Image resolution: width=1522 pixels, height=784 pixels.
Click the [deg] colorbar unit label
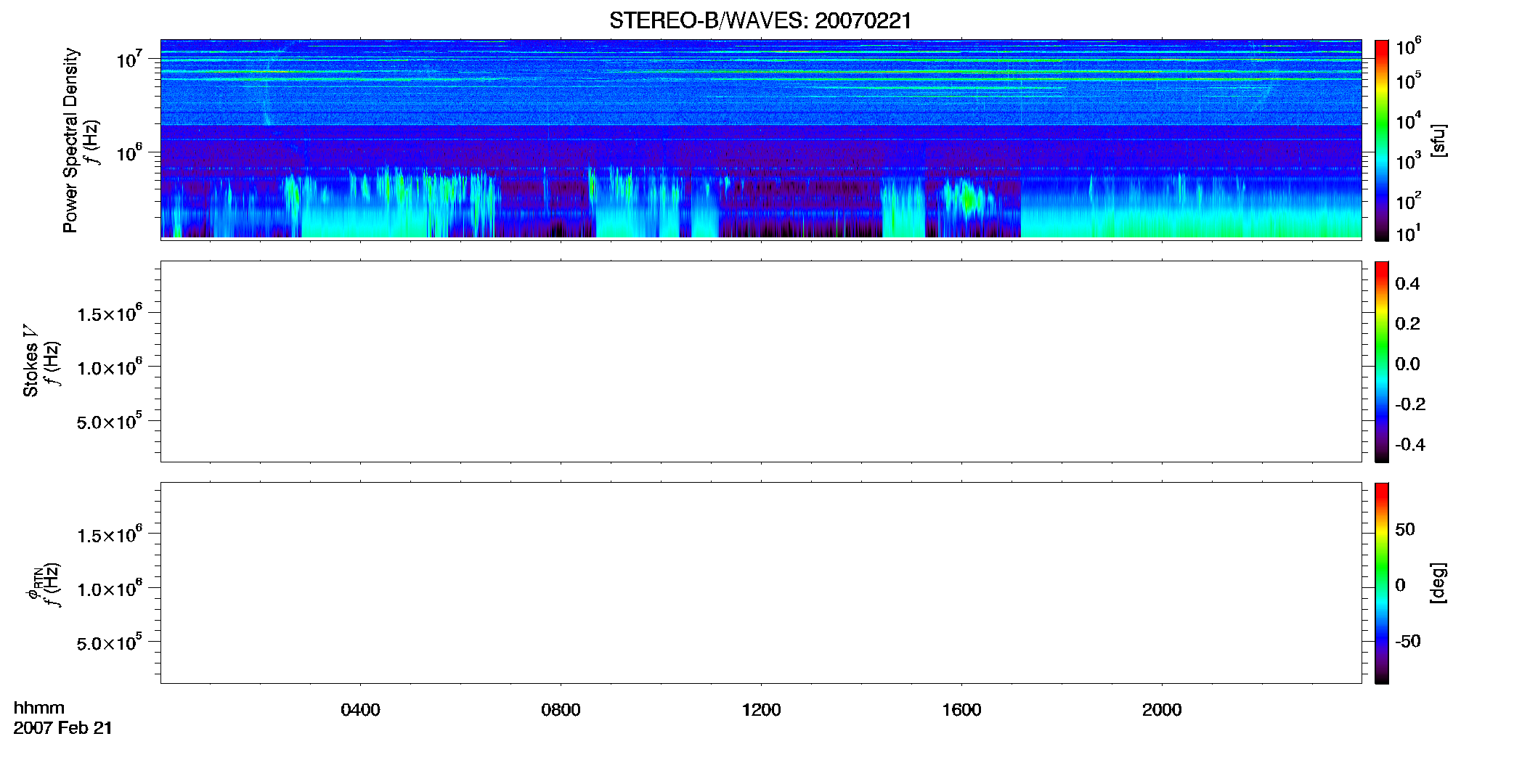pyautogui.click(x=1438, y=583)
